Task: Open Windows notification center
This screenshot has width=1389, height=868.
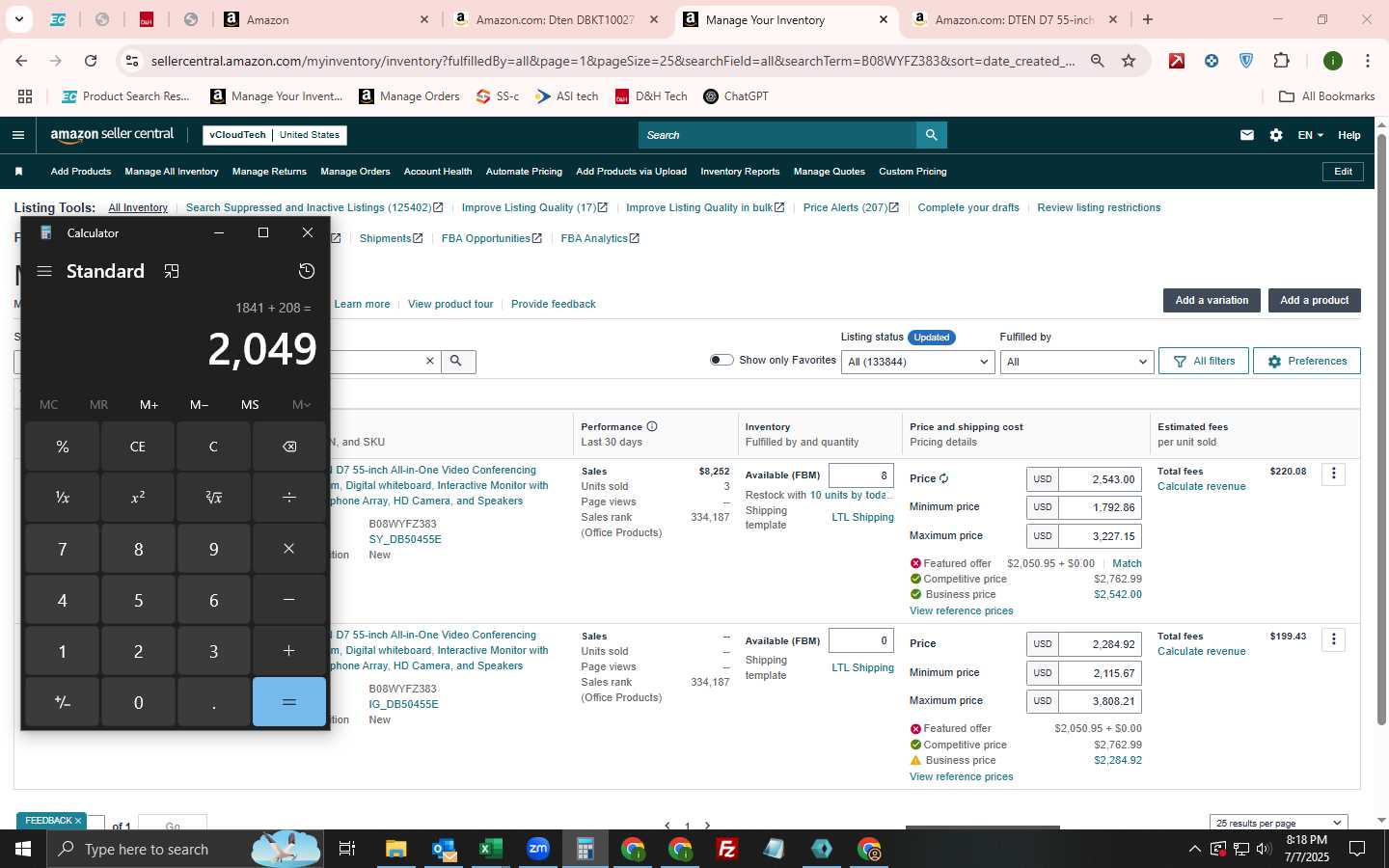Action: [1357, 849]
